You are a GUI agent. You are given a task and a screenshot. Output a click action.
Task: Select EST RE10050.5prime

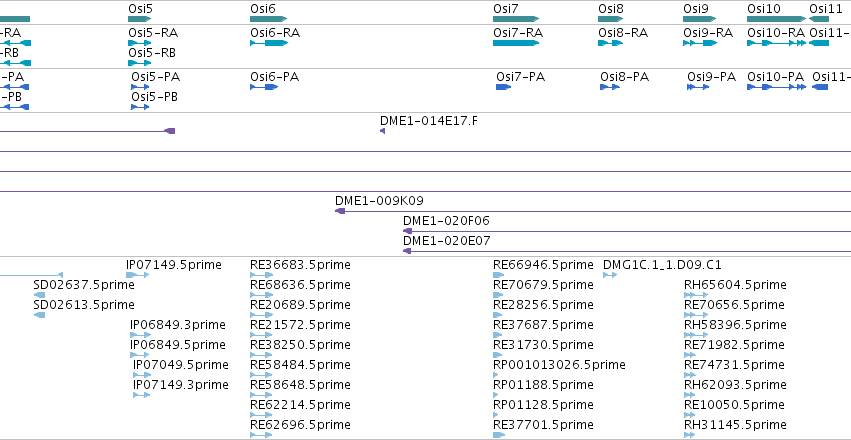tap(689, 415)
